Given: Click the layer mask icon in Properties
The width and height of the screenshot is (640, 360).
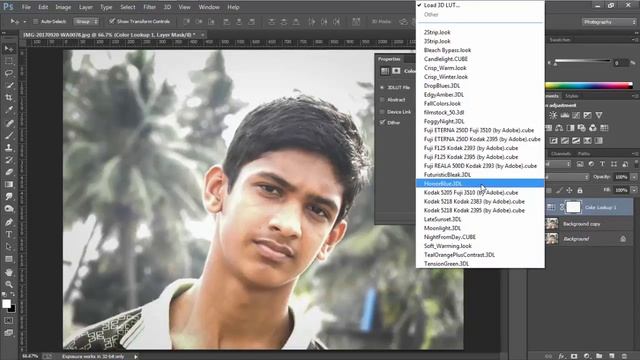Looking at the screenshot, I should (x=396, y=71).
